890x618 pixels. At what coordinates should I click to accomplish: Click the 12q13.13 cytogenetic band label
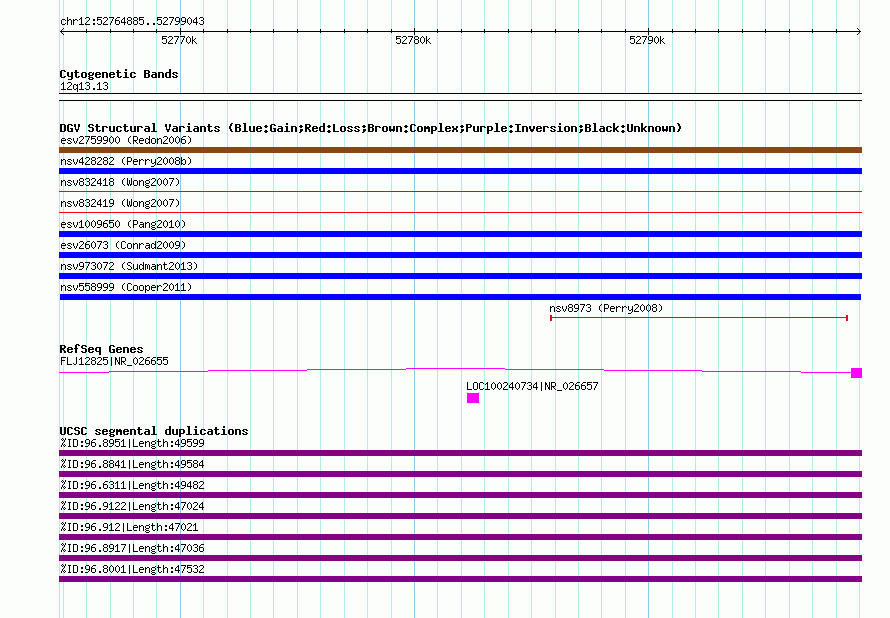84,86
